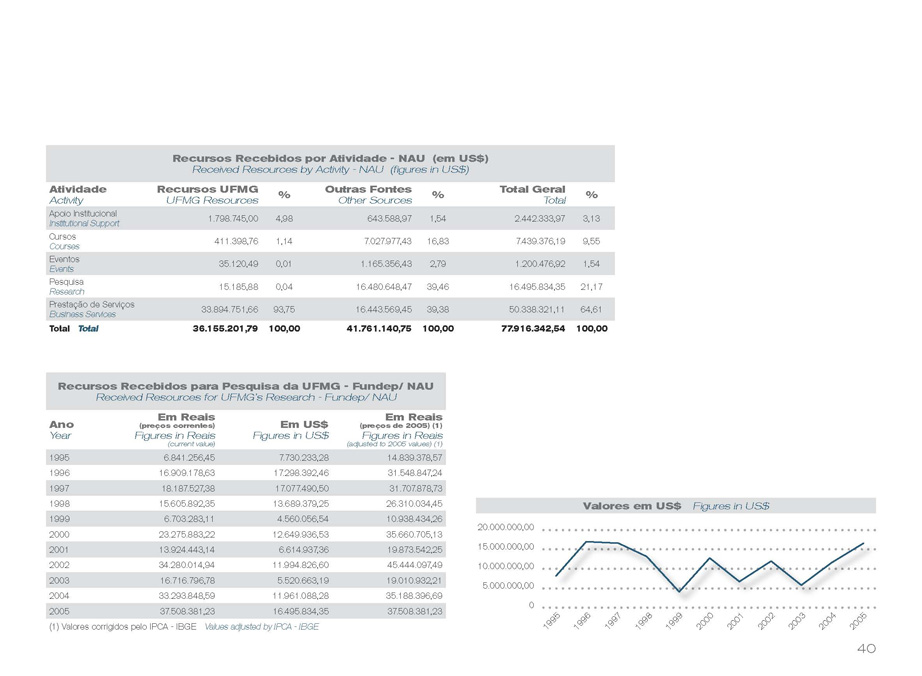Select the 'Cursos' activity row label
922x676 pixels.
63,237
